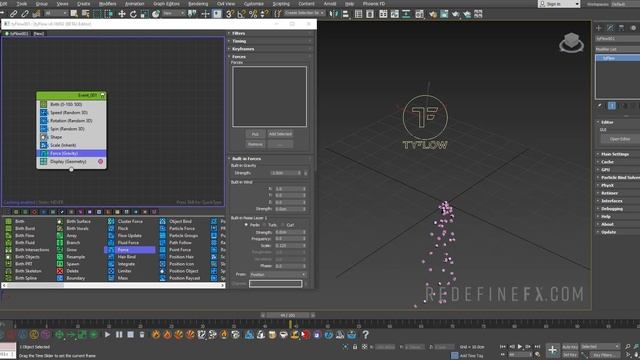This screenshot has height=360, width=640.
Task: Open the Phoenix FD menu
Action: tap(374, 4)
